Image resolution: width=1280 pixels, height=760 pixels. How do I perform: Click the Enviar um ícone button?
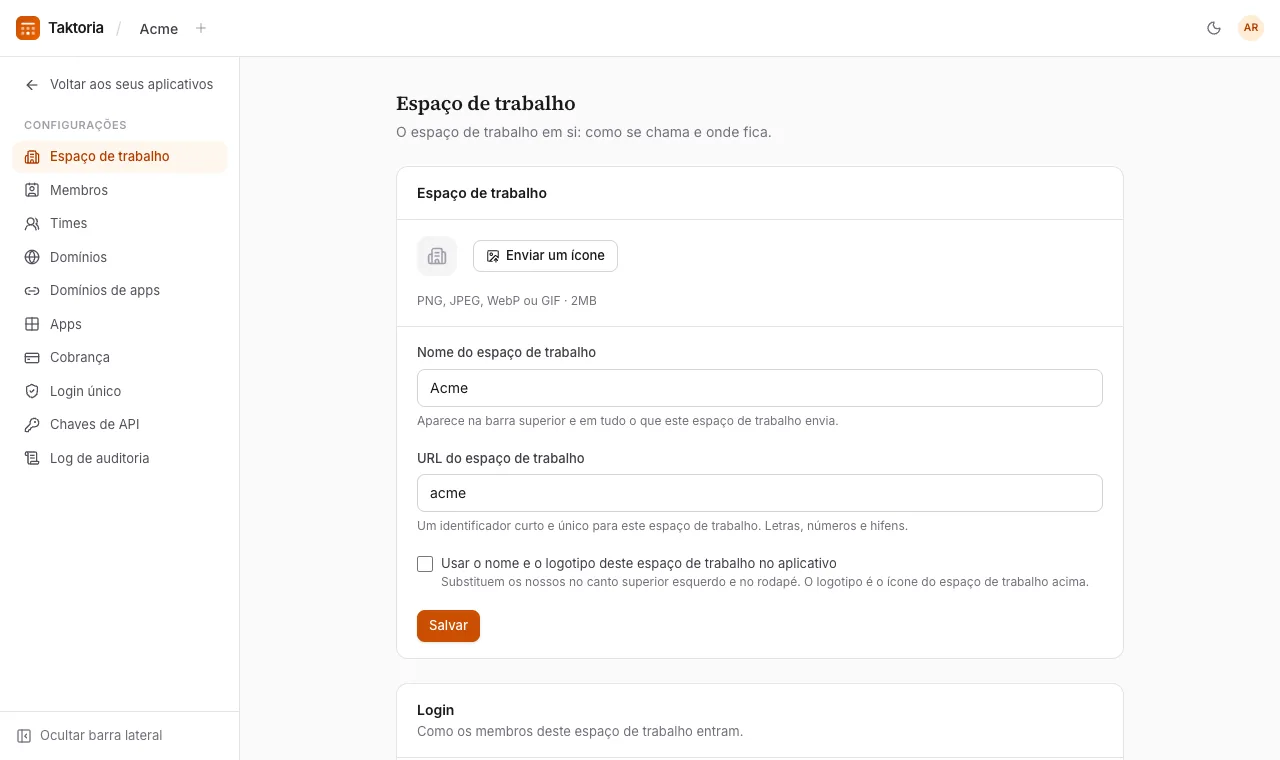tap(545, 256)
